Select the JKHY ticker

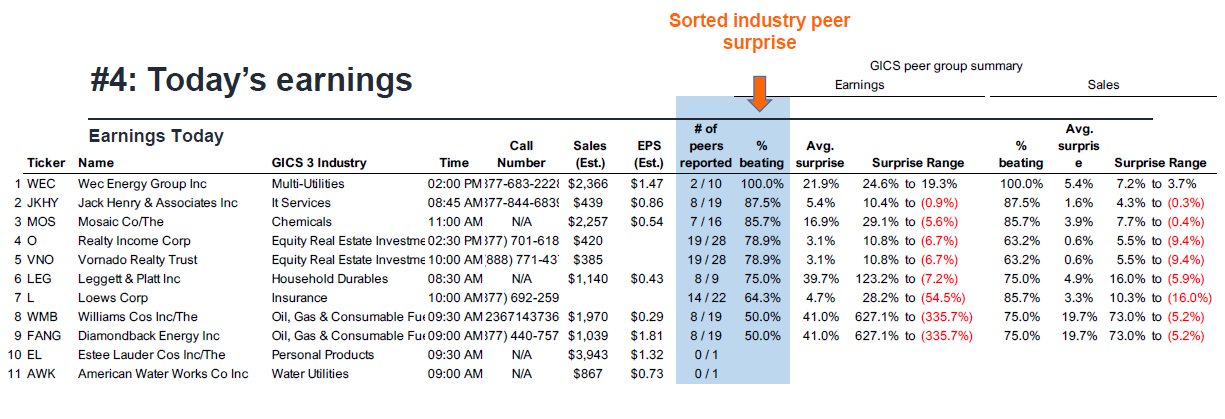tap(44, 203)
